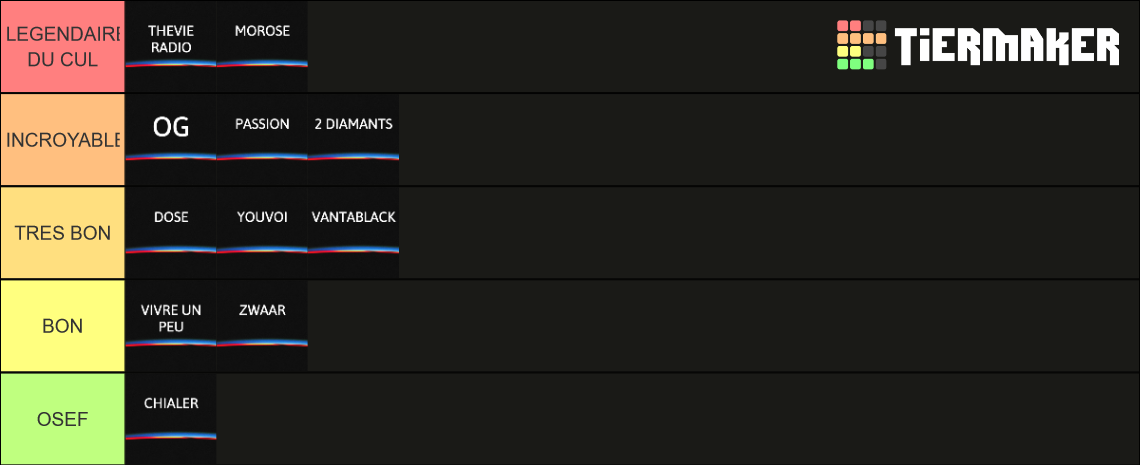
Task: Click empty area of the OSEF row
Action: coord(678,418)
